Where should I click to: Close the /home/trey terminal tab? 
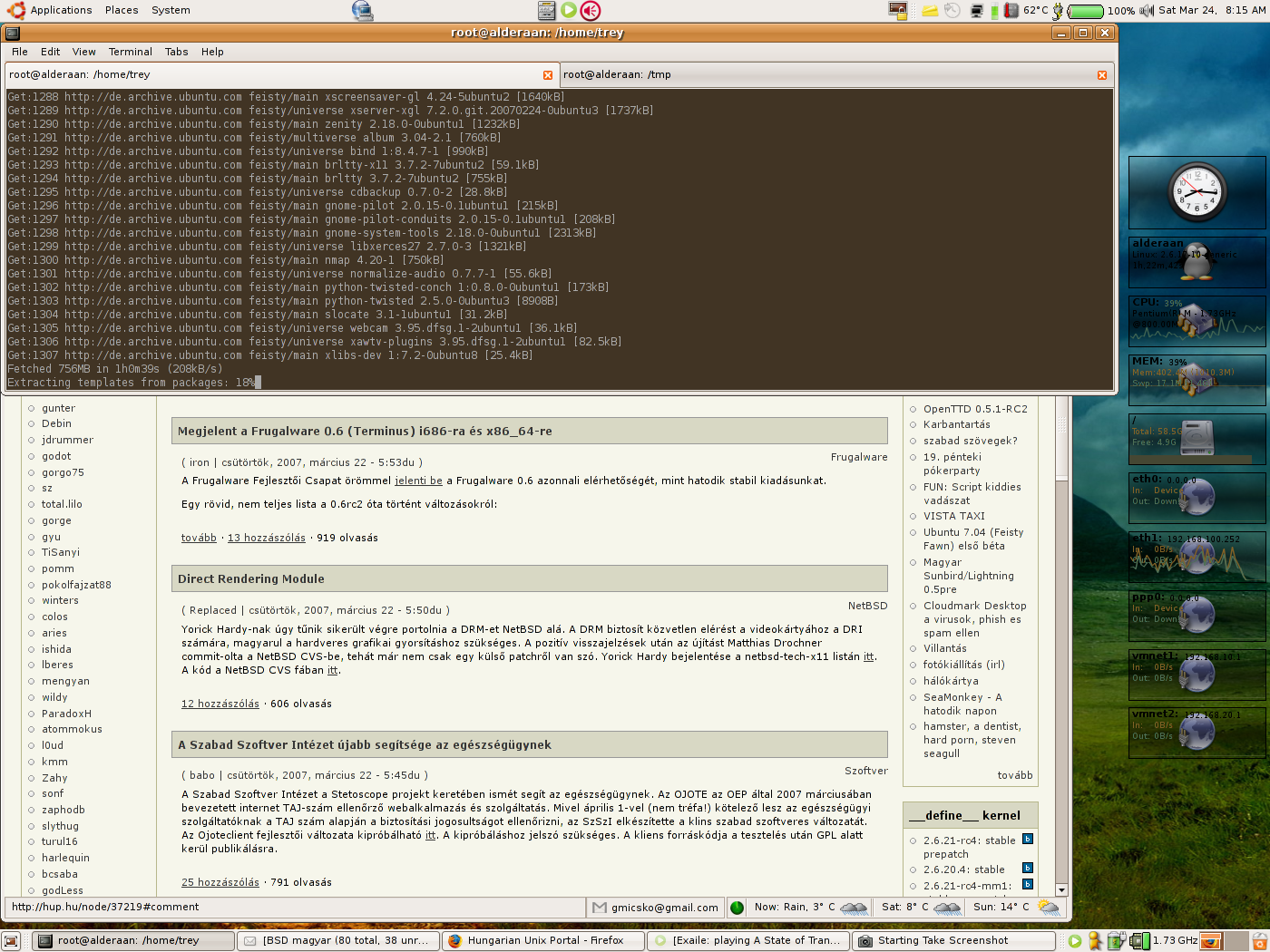[x=548, y=75]
